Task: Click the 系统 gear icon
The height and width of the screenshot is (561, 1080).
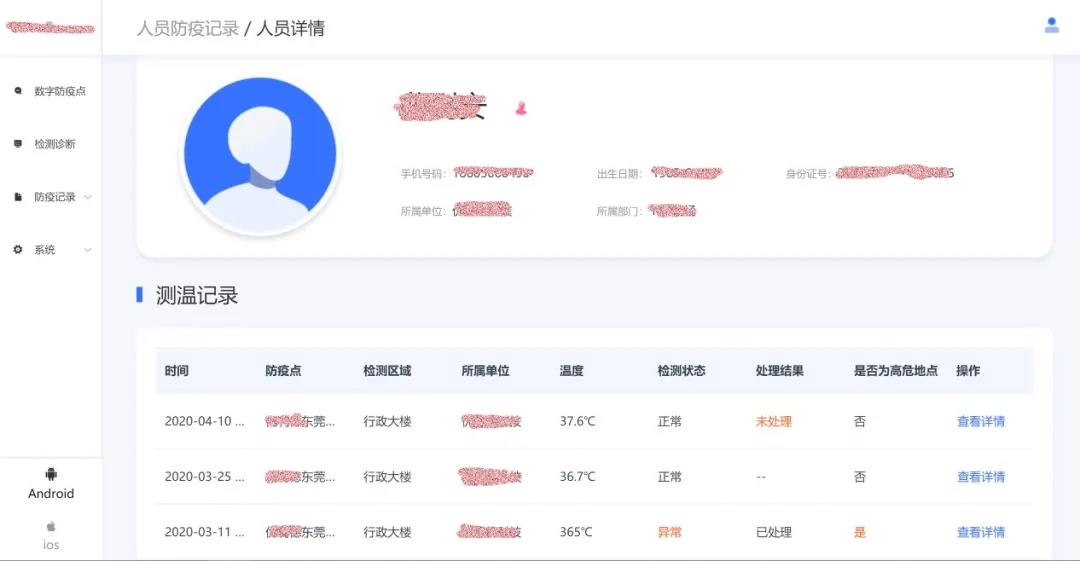Action: click(x=18, y=250)
